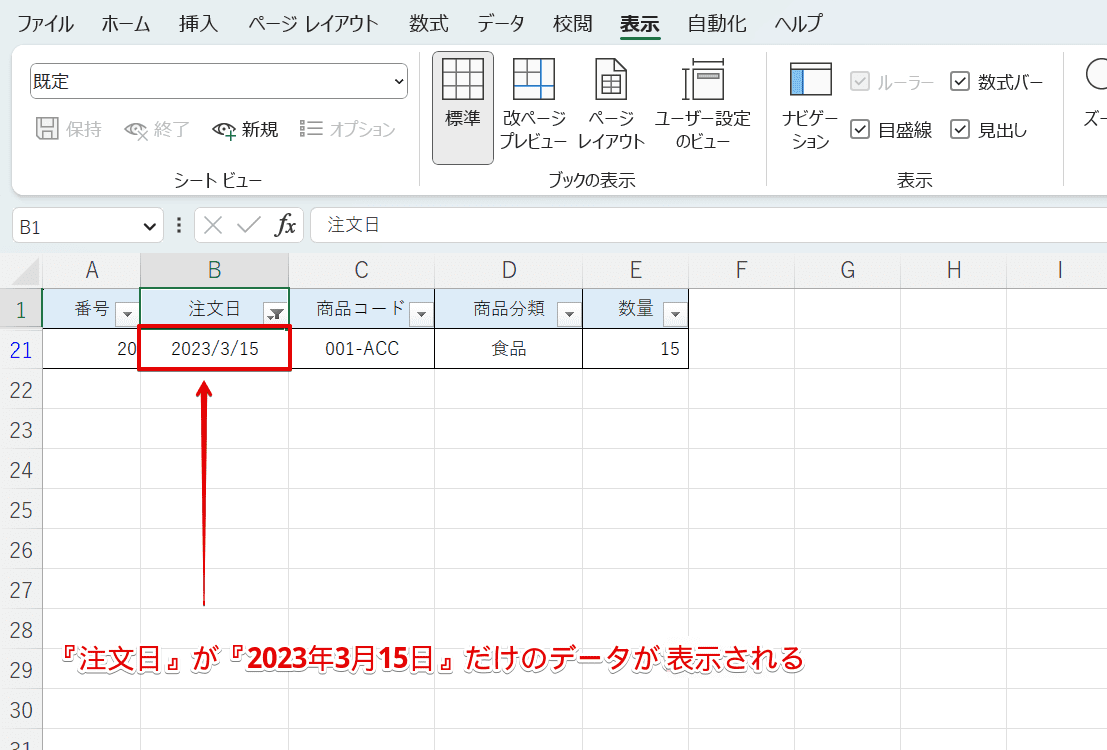Image resolution: width=1107 pixels, height=750 pixels.
Task: Open the 商品分類 column filter dropdown
Action: (569, 314)
